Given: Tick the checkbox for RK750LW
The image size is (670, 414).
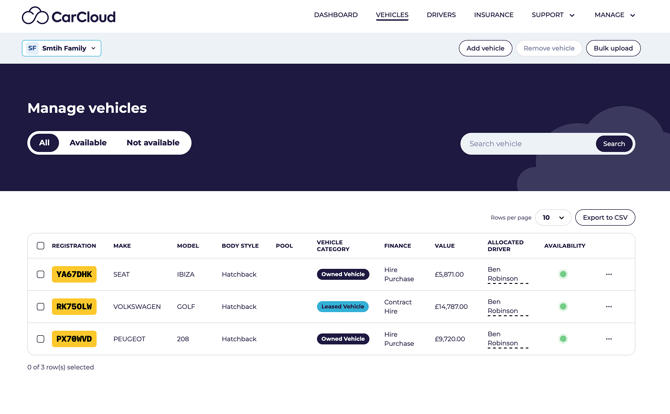Looking at the screenshot, I should [x=41, y=306].
